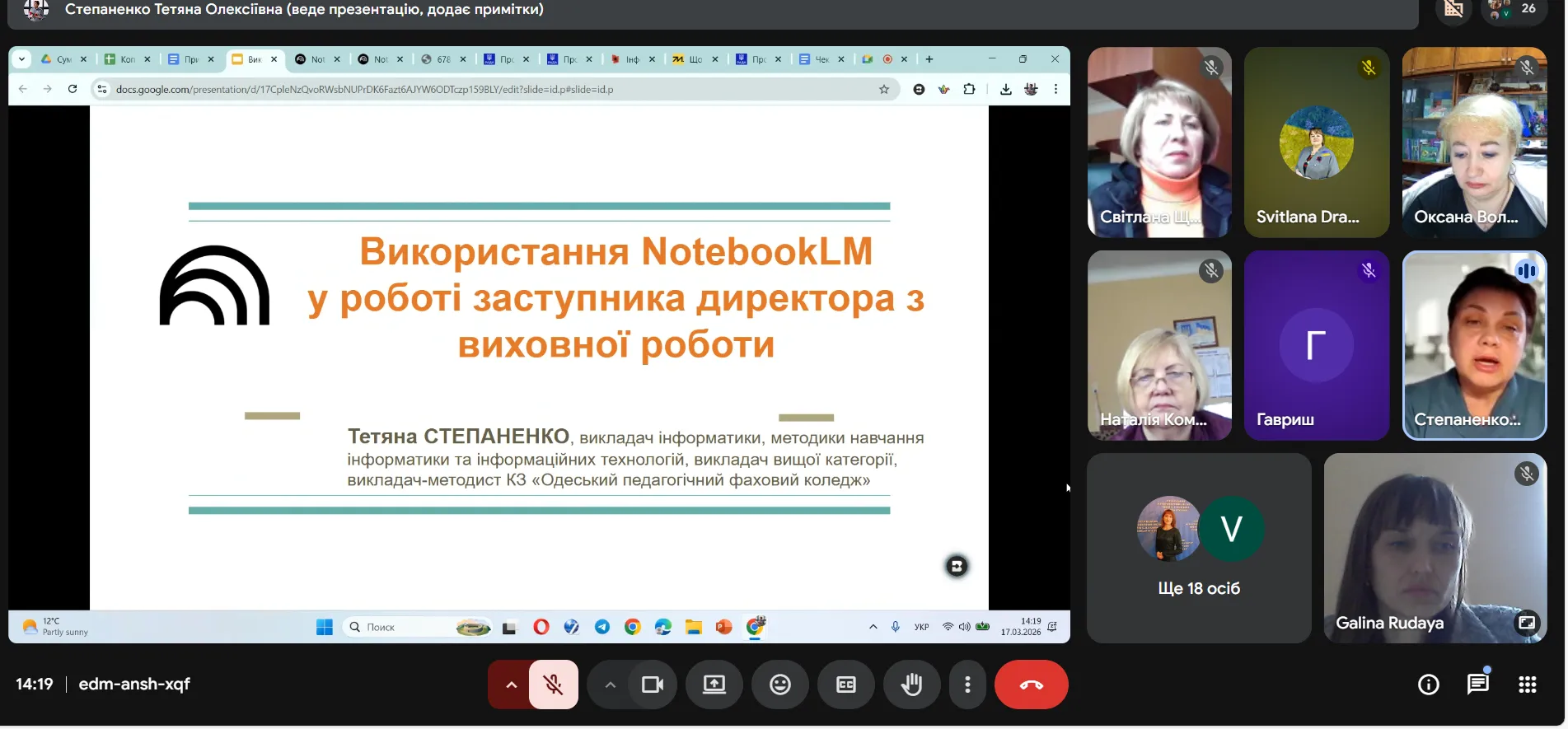Open video settings arrow beside the camera
The height and width of the screenshot is (729, 1568).
pos(610,685)
